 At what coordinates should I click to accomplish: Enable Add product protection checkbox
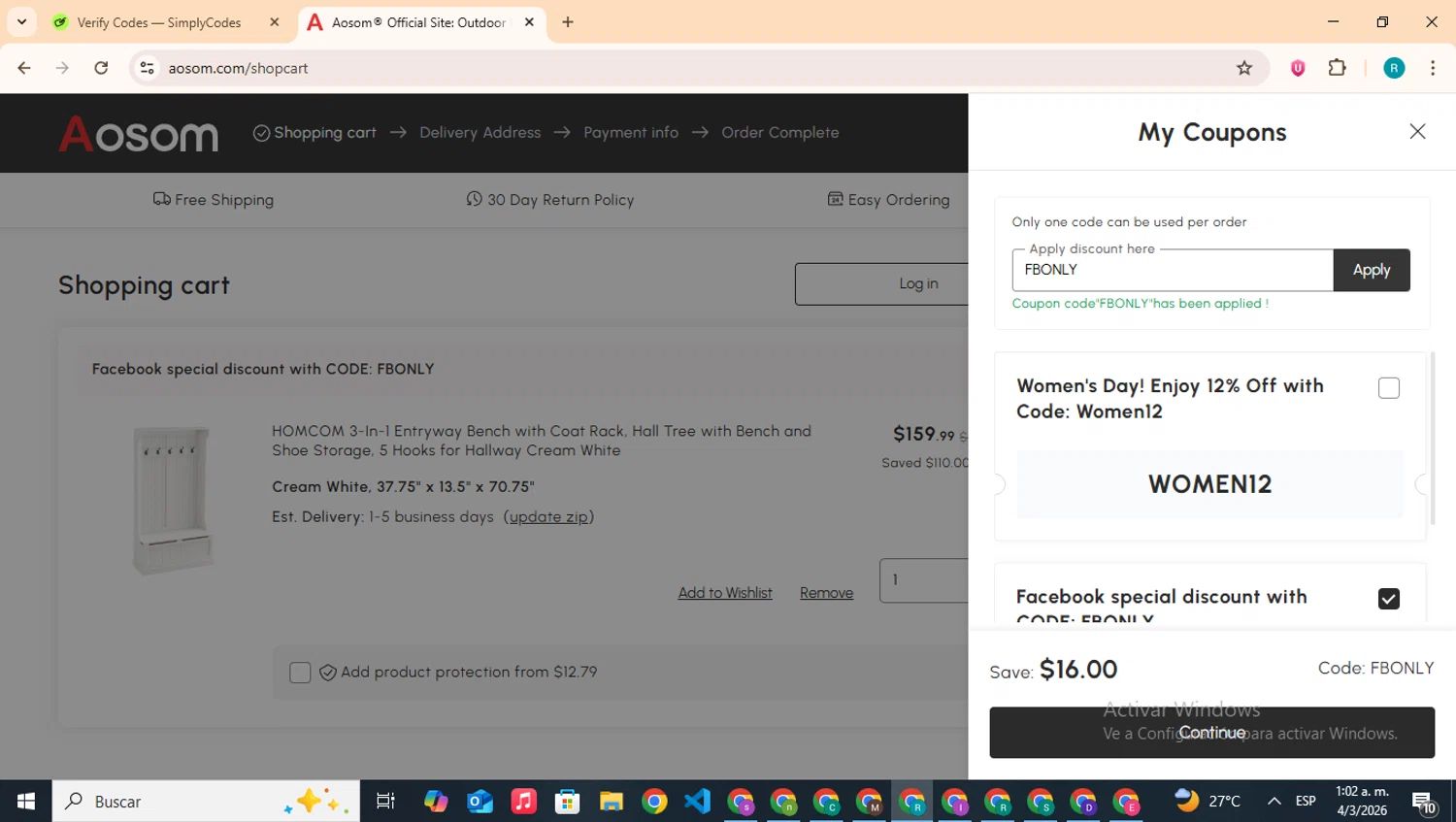click(x=300, y=673)
